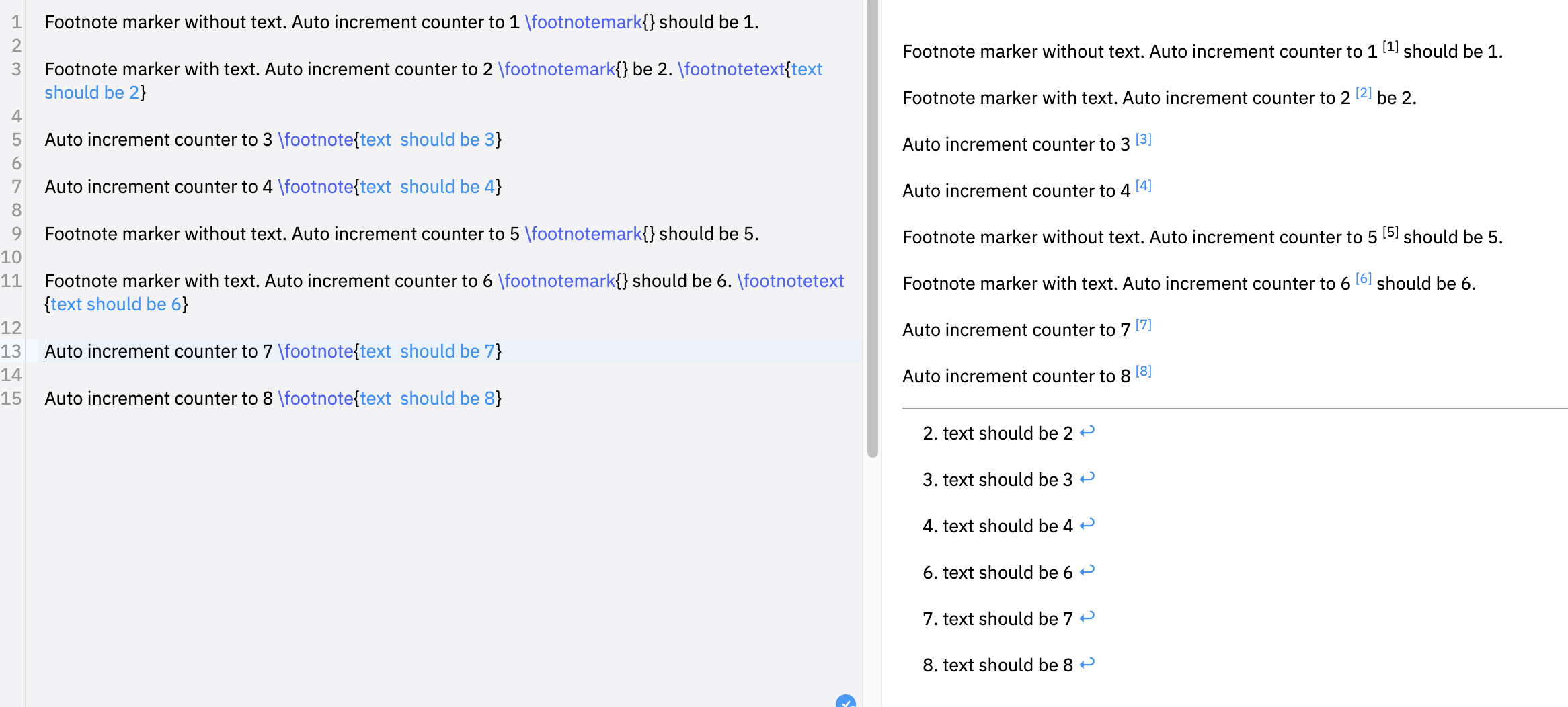Follow the [3] superscript footnote link
Viewport: 1568px width, 707px height.
coord(1143,140)
